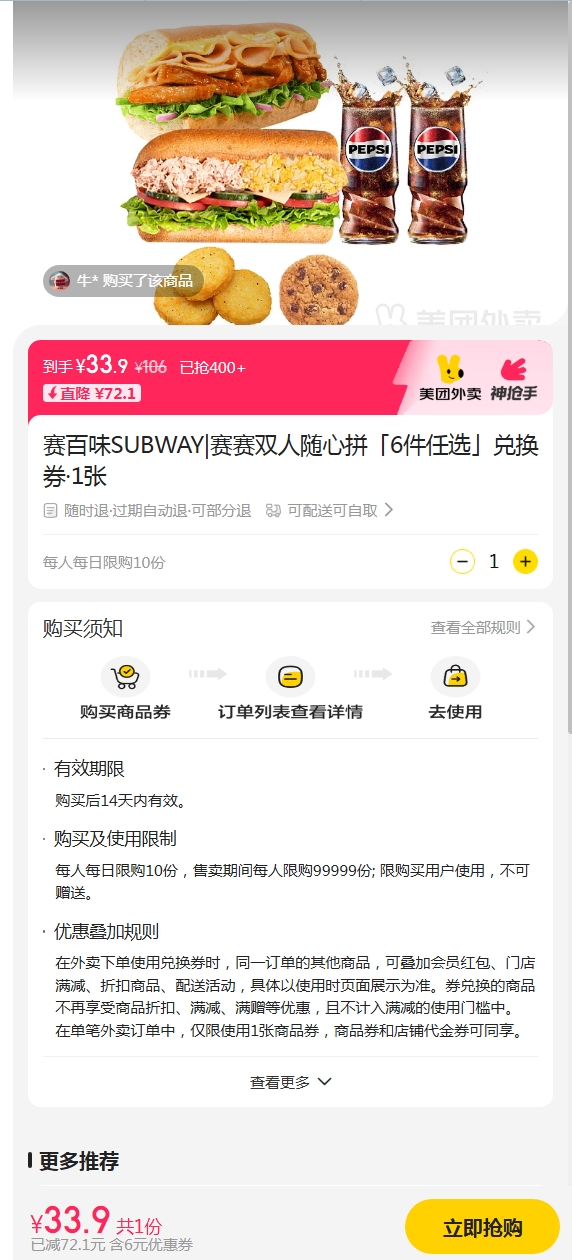
Task: Tap the 购买须知 section heading
Action: [83, 628]
